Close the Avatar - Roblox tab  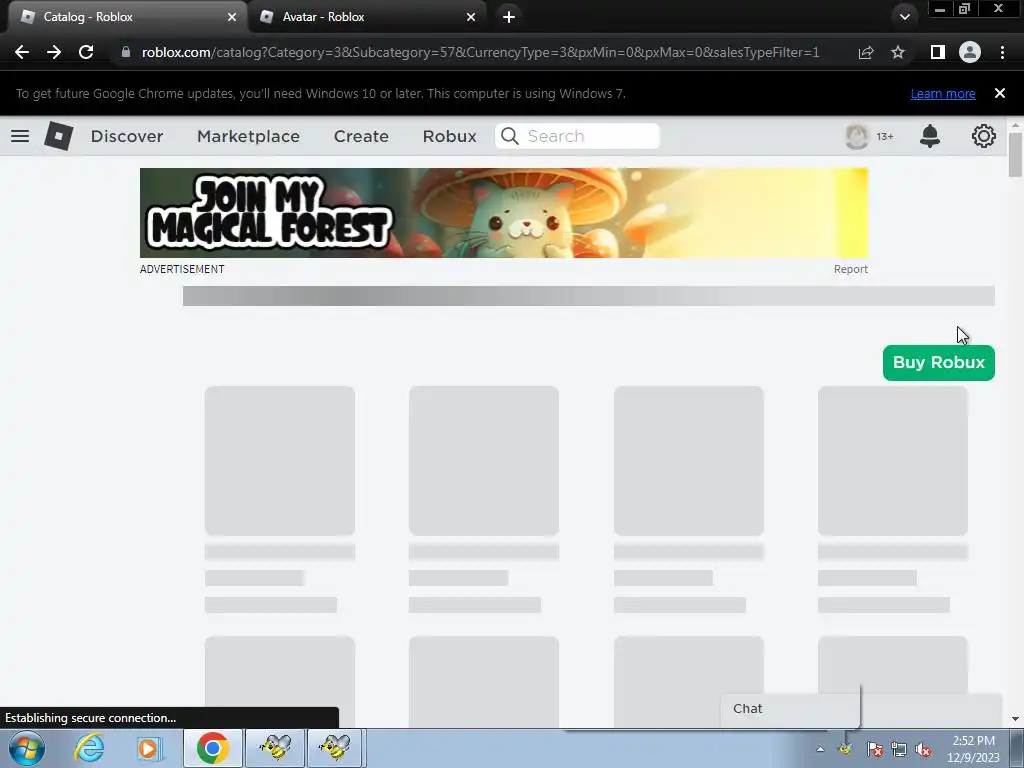click(471, 17)
